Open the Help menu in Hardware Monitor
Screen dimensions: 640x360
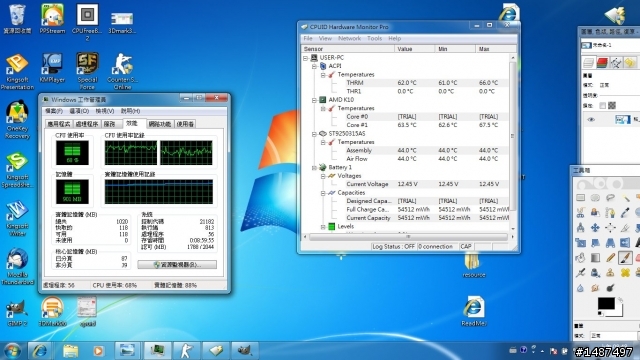394,38
